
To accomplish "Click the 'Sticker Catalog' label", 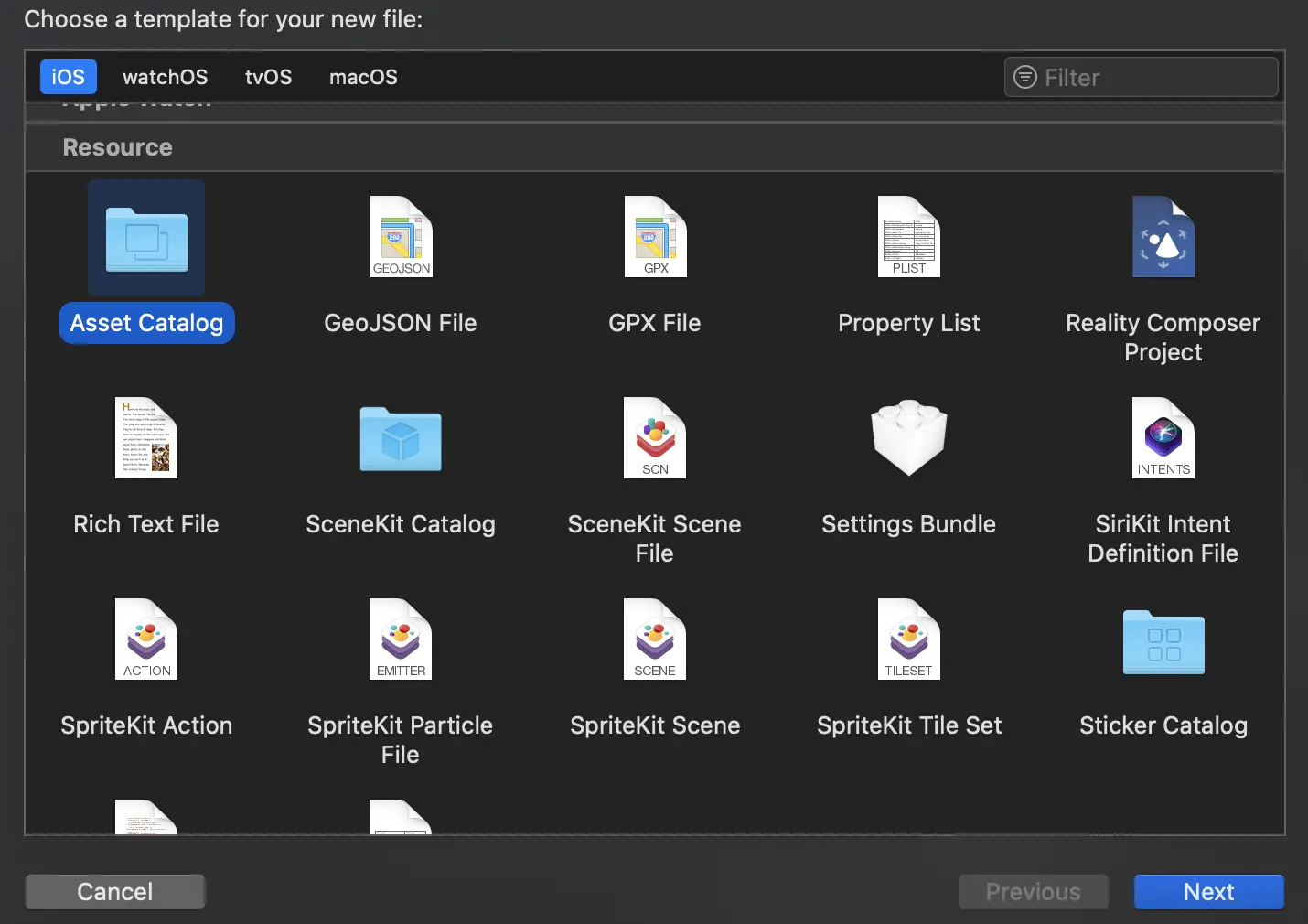I will click(1163, 725).
